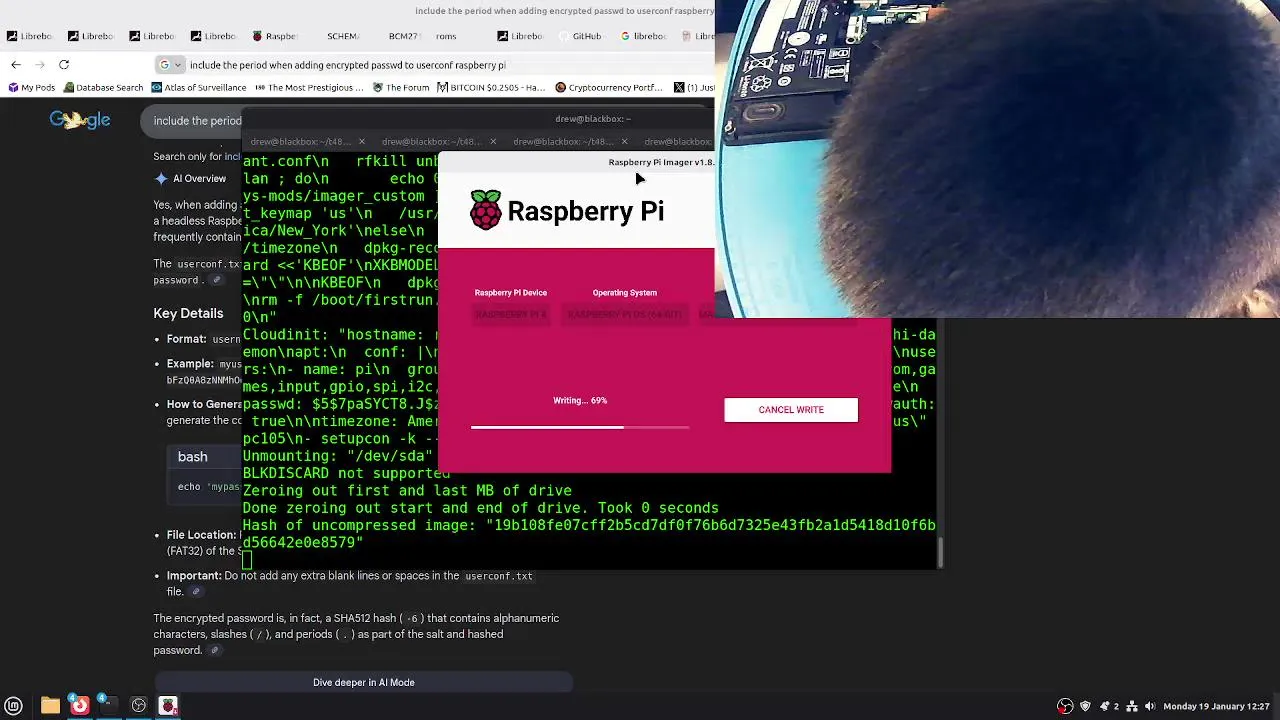Open the volume control tray icon

pos(1150,706)
